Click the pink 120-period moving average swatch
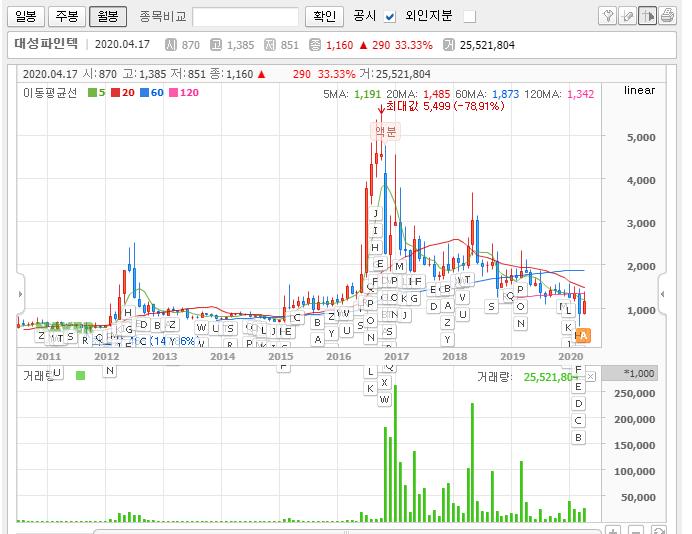Image resolution: width=692 pixels, height=534 pixels. point(173,93)
